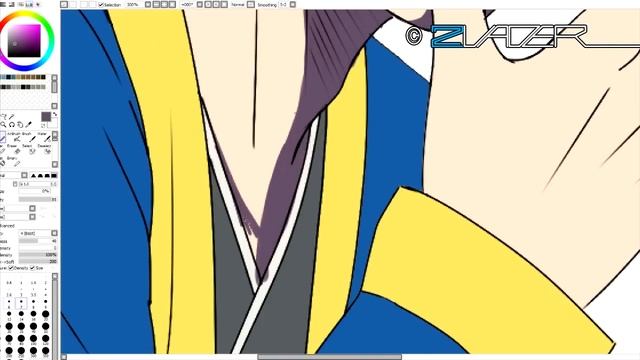
Task: Click the brush Density 100% slider
Action: (38, 255)
